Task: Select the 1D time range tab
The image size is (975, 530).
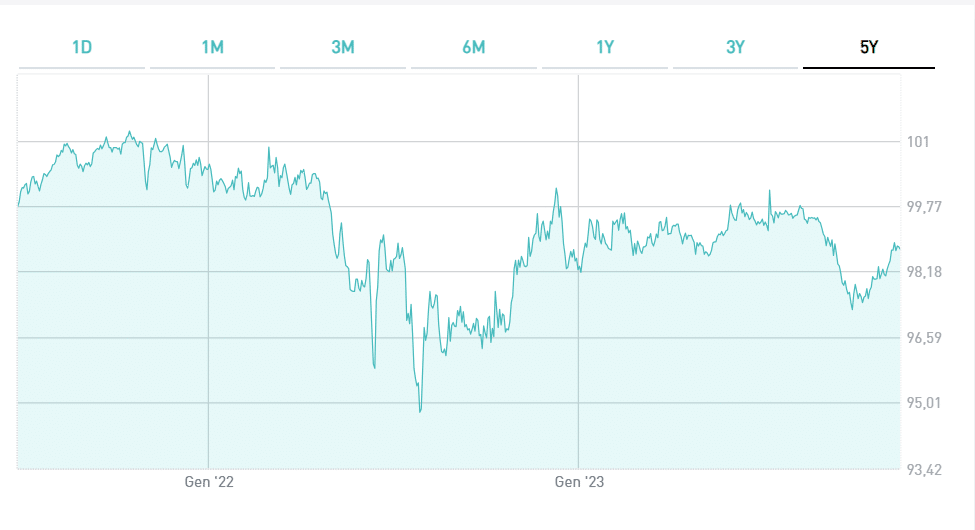Action: 82,47
